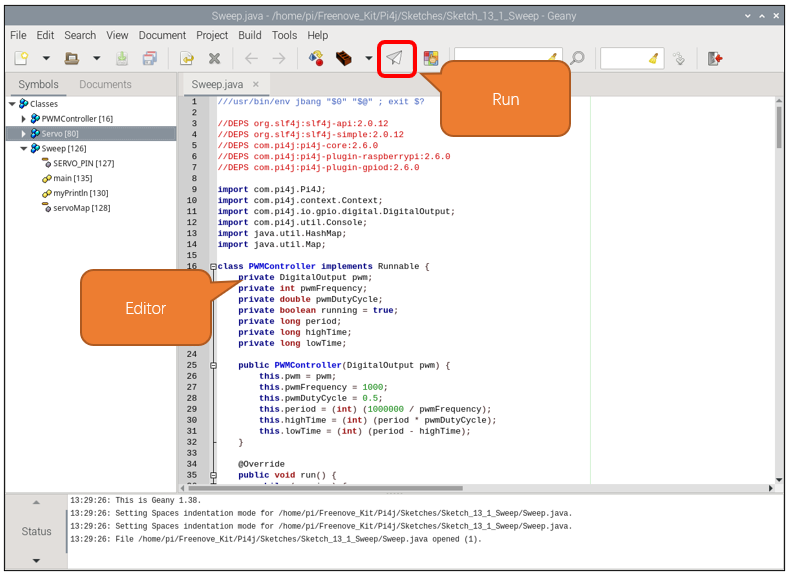Image resolution: width=791 pixels, height=573 pixels.
Task: Compile the current file icon
Action: tap(316, 59)
